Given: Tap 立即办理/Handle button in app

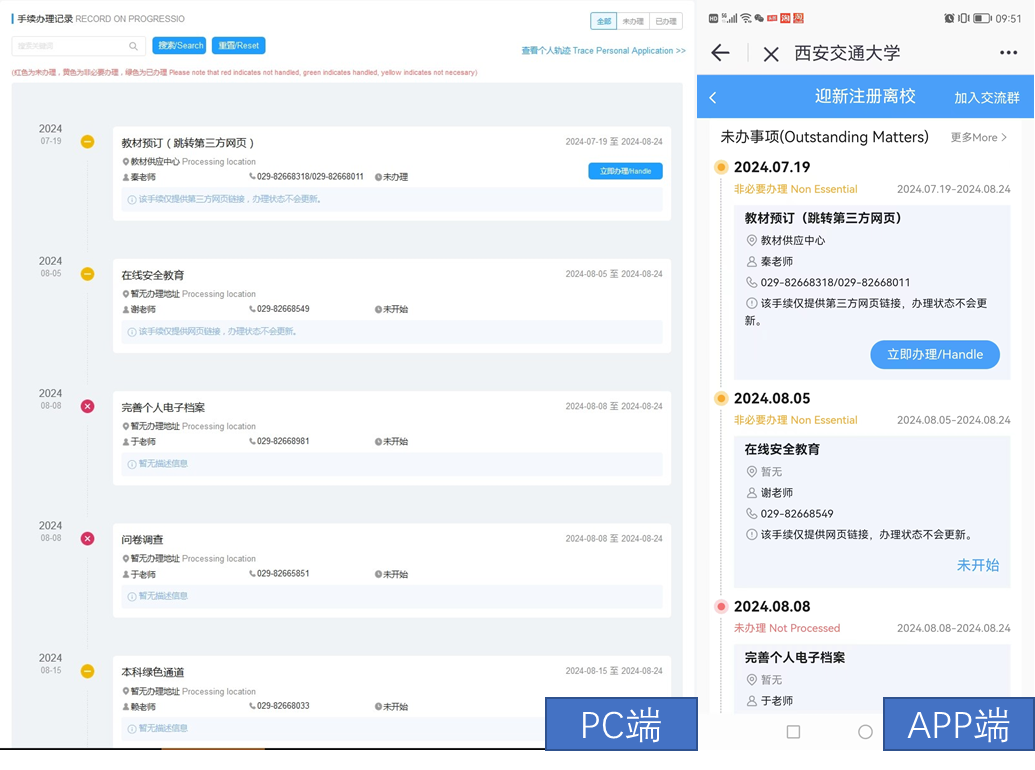Looking at the screenshot, I should (935, 354).
